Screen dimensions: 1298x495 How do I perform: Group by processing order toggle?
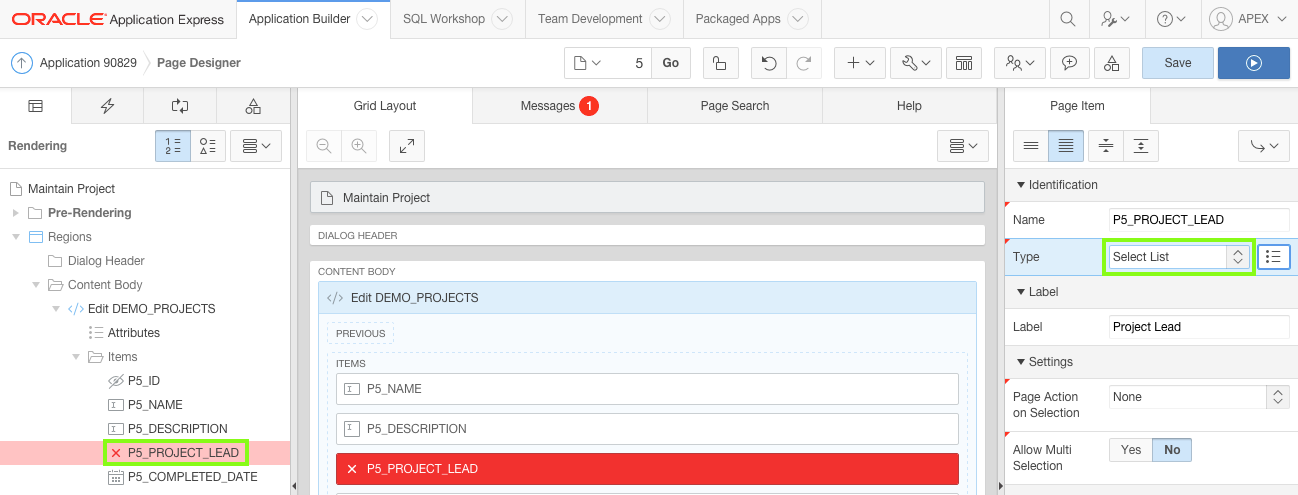click(x=172, y=146)
